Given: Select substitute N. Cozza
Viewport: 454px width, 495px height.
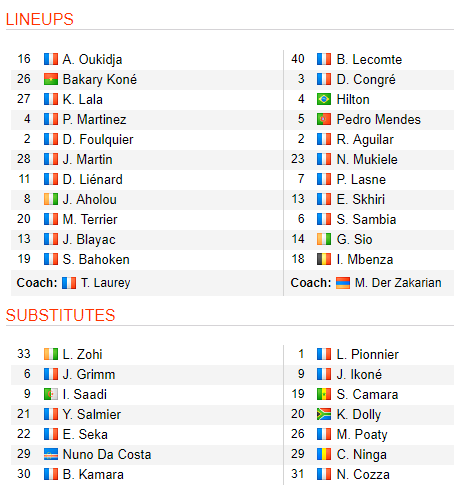Looking at the screenshot, I should click(x=363, y=474).
